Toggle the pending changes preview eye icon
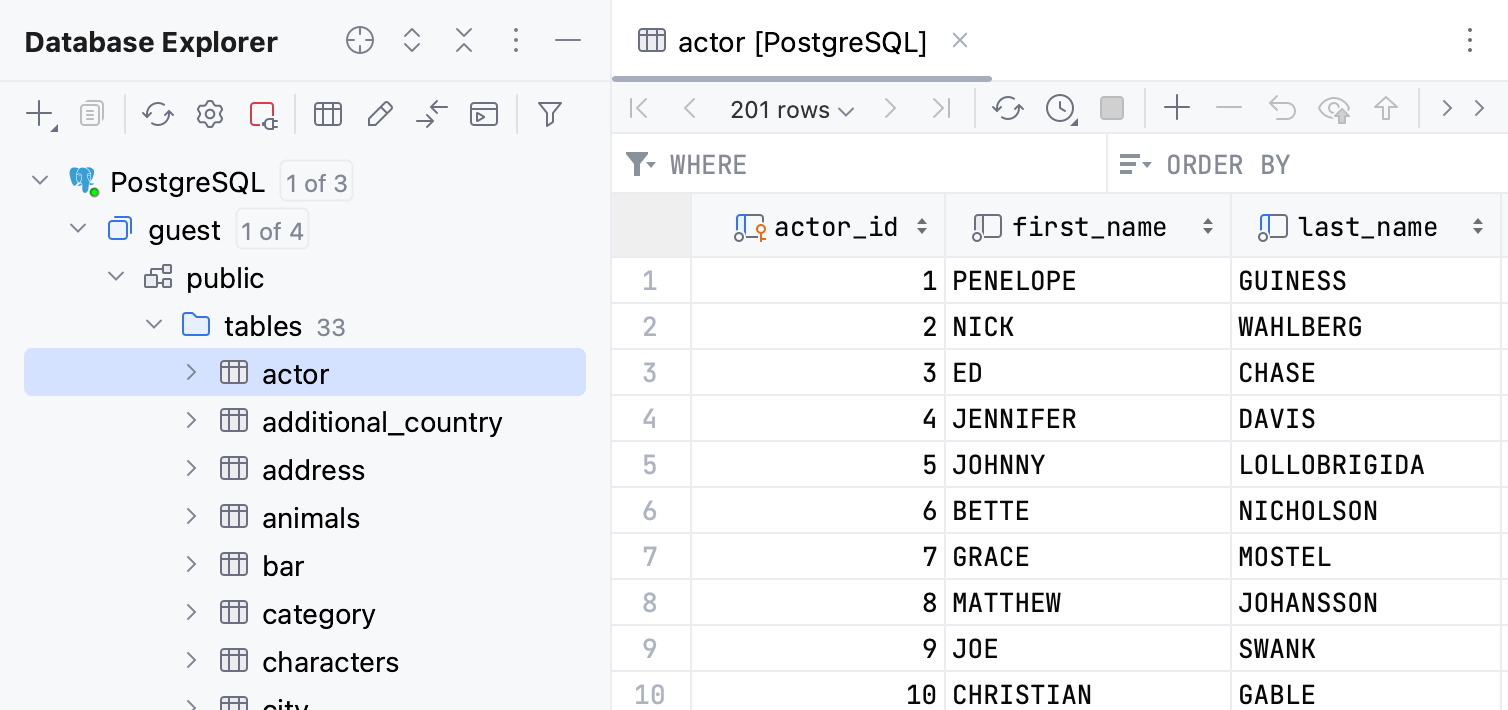 pos(1334,108)
